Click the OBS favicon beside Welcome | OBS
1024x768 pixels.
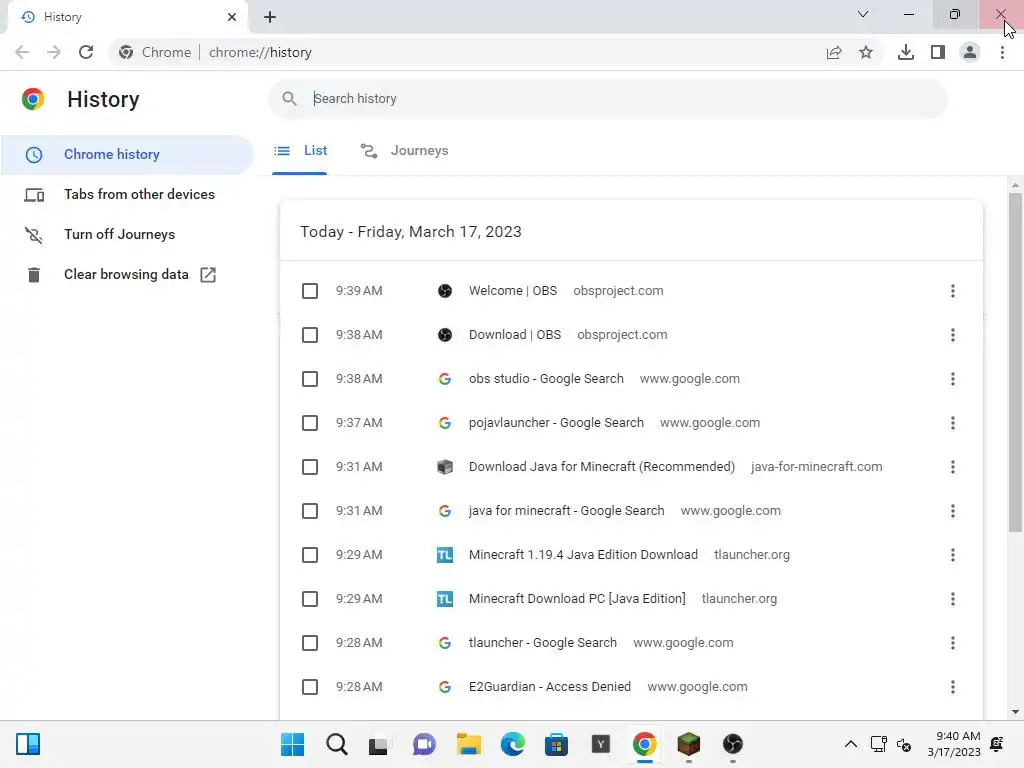[x=445, y=291]
